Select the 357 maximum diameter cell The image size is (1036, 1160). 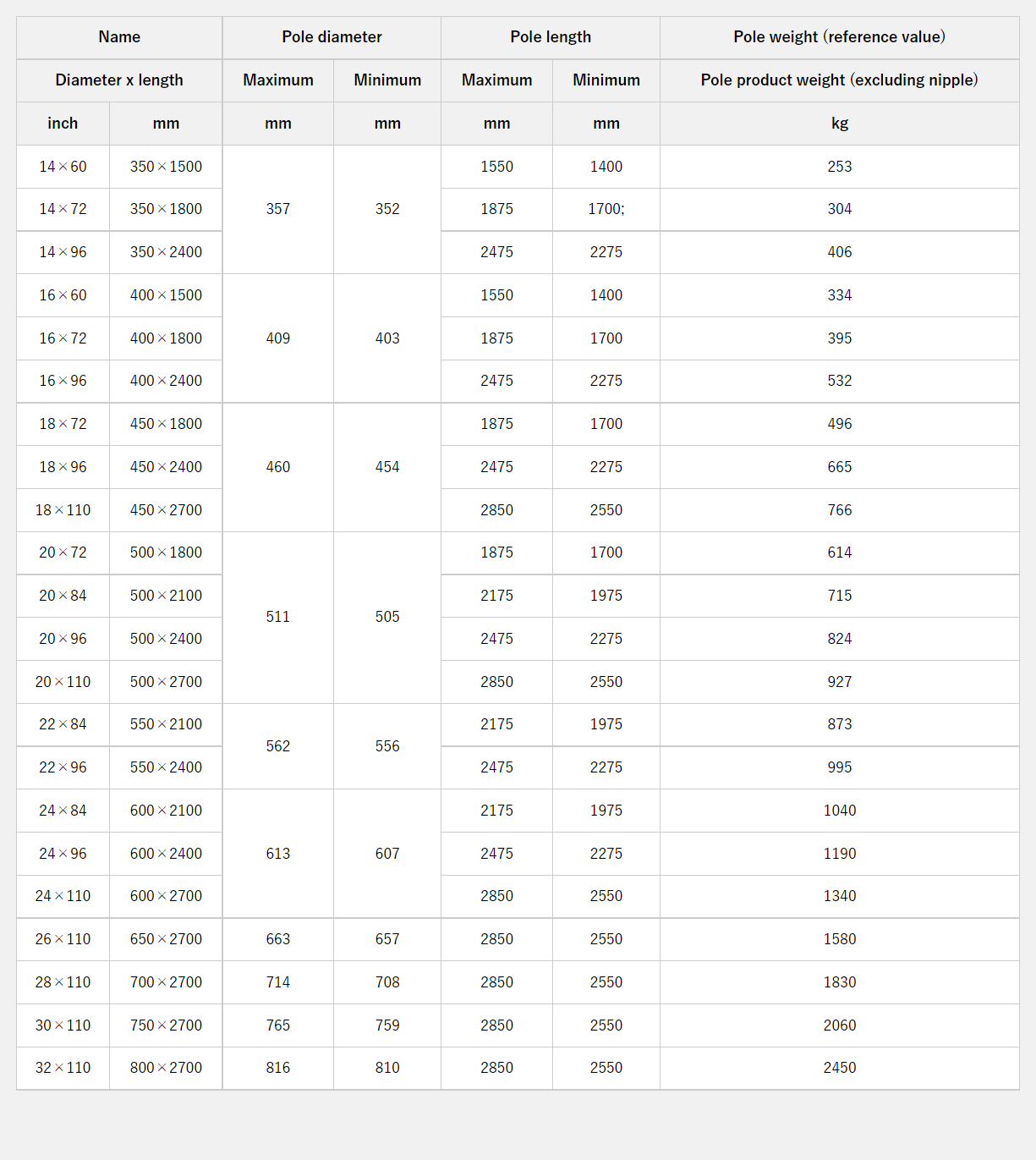(x=278, y=209)
